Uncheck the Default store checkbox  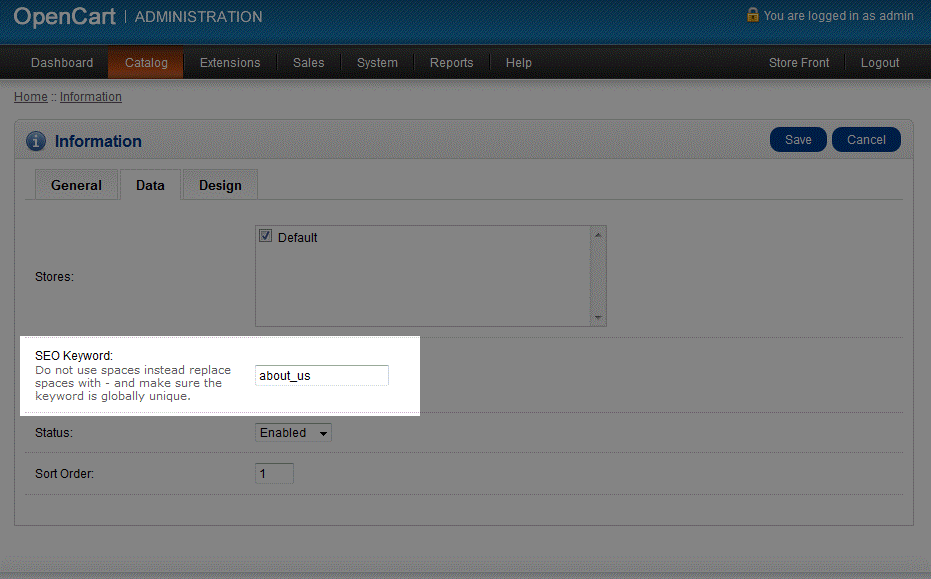[x=266, y=237]
